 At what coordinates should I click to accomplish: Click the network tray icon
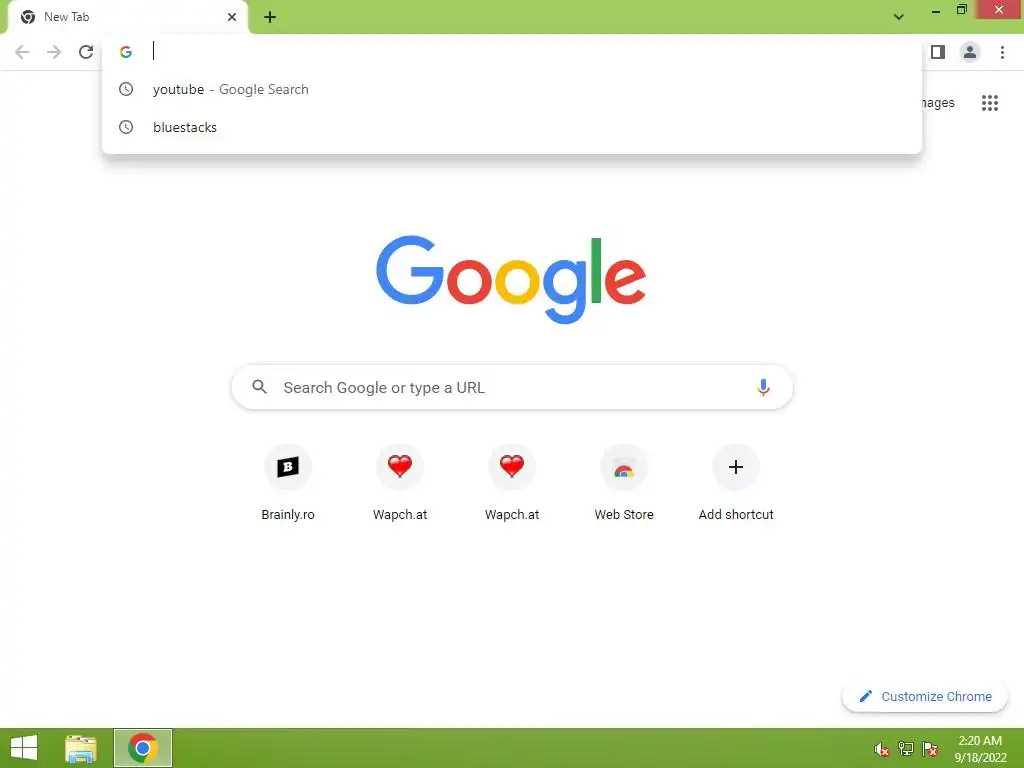coord(906,749)
